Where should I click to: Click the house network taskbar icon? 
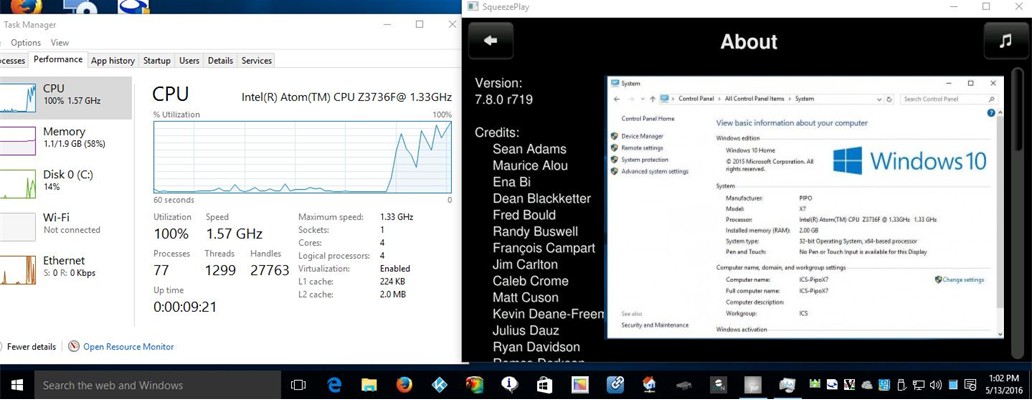[x=650, y=385]
